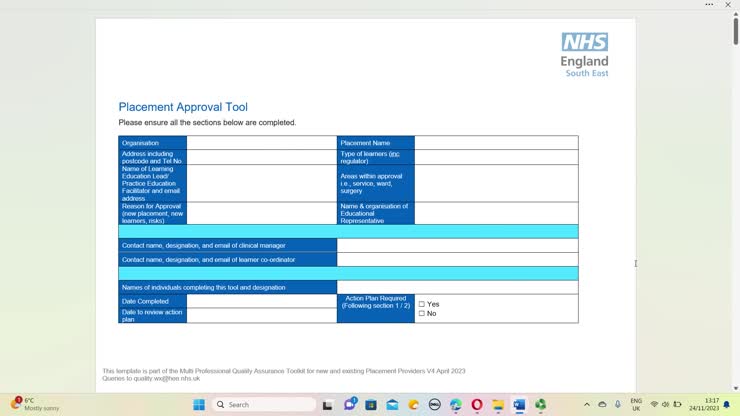Click the 'Placement Name' label cell
The height and width of the screenshot is (416, 740).
(376, 143)
